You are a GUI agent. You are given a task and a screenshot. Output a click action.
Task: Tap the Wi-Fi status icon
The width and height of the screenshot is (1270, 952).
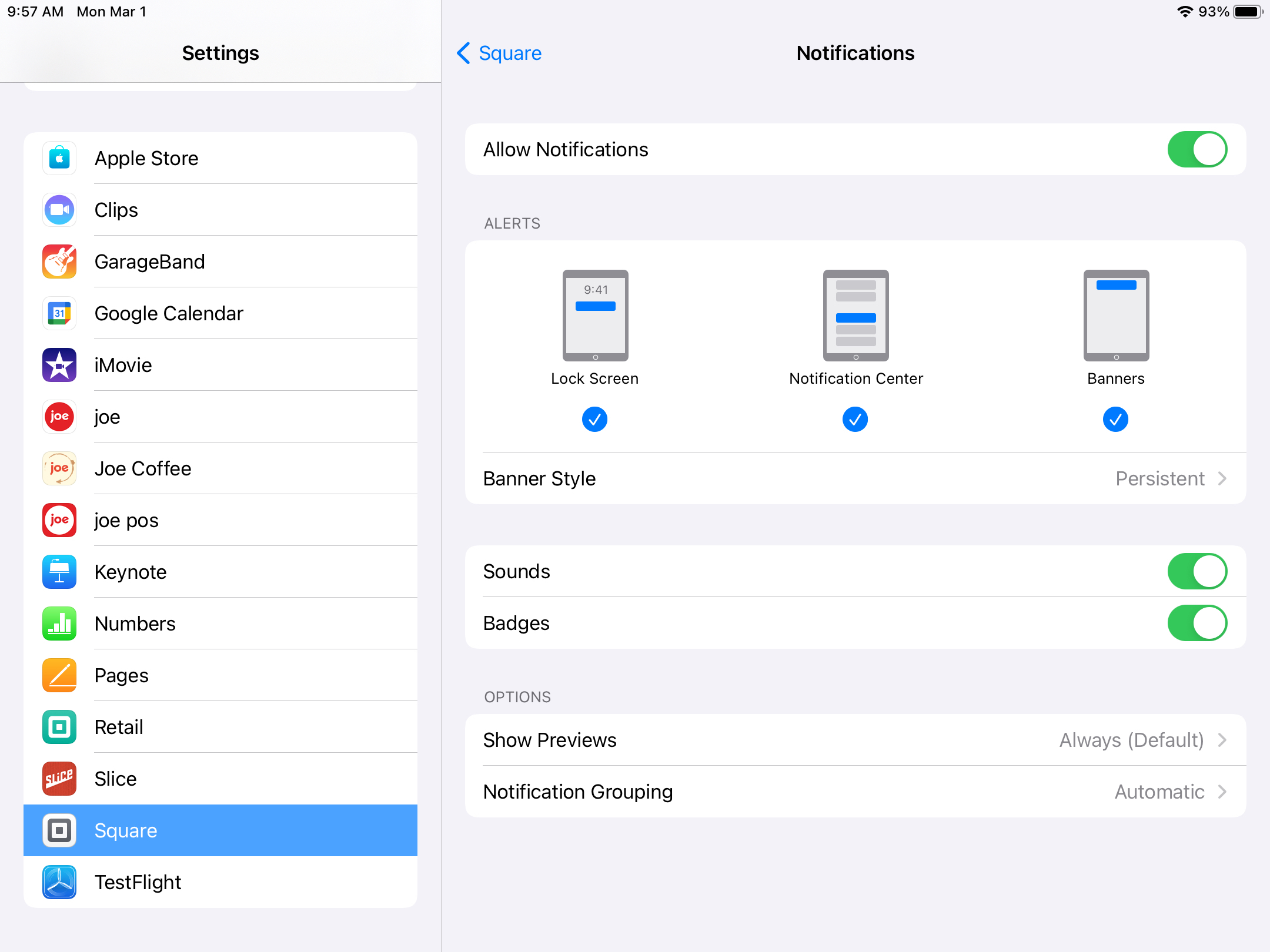pyautogui.click(x=1185, y=12)
